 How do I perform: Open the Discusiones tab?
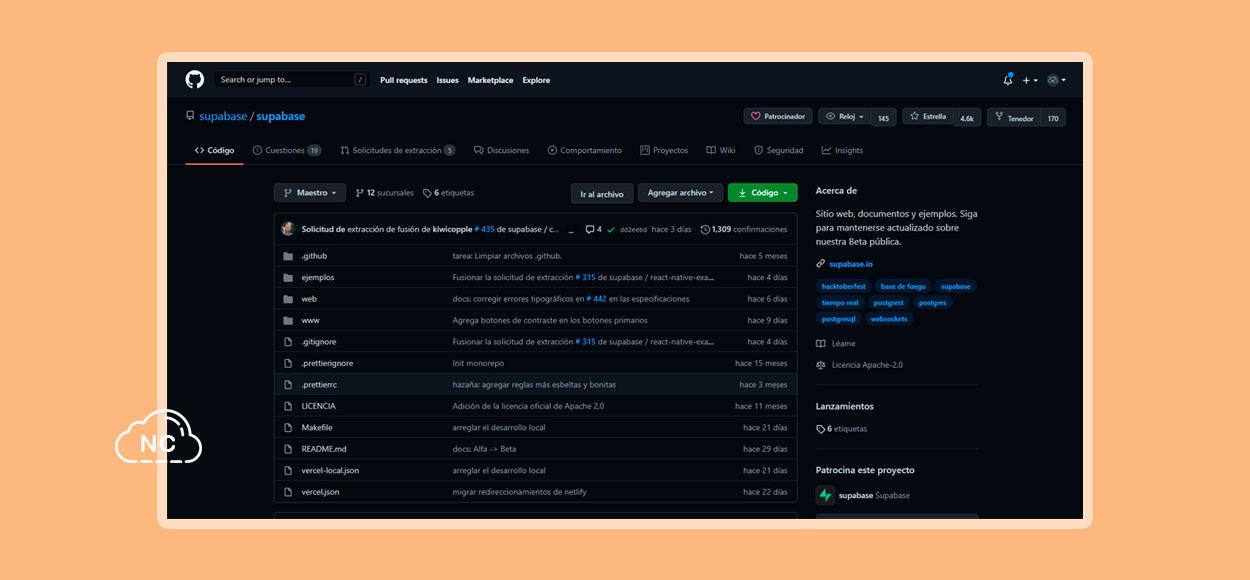(x=501, y=150)
